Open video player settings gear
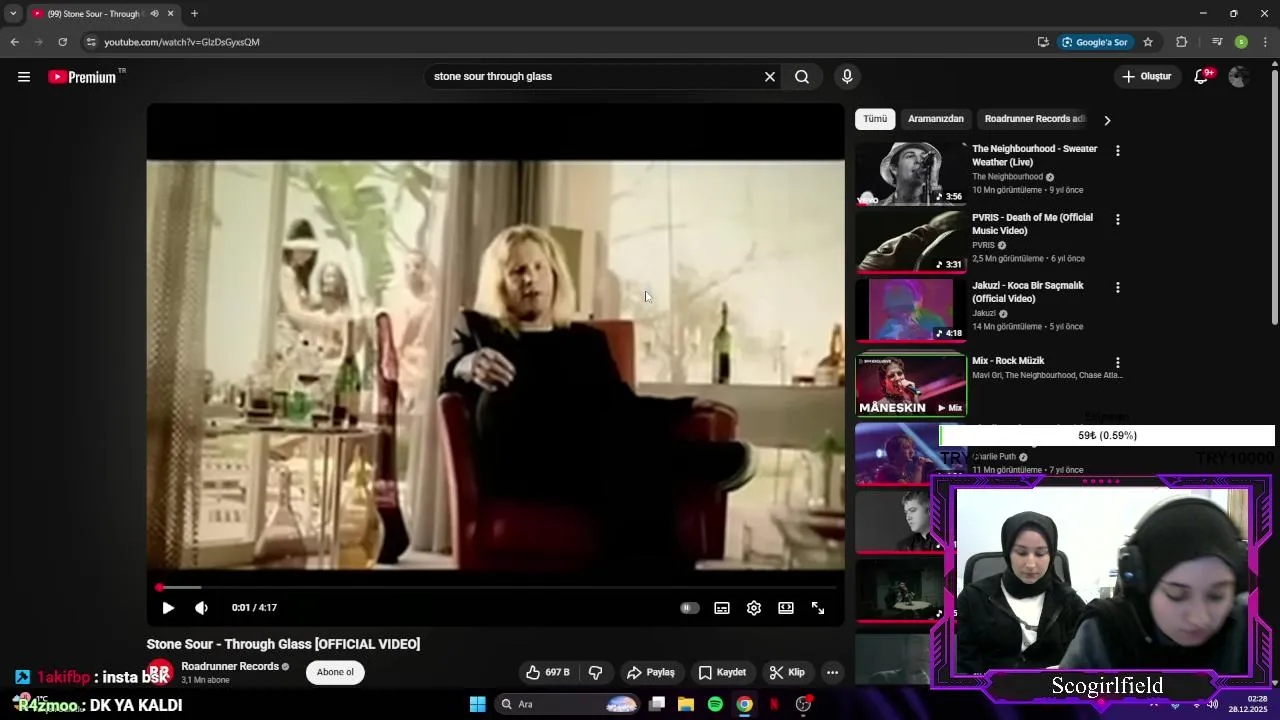The height and width of the screenshot is (720, 1280). (754, 608)
